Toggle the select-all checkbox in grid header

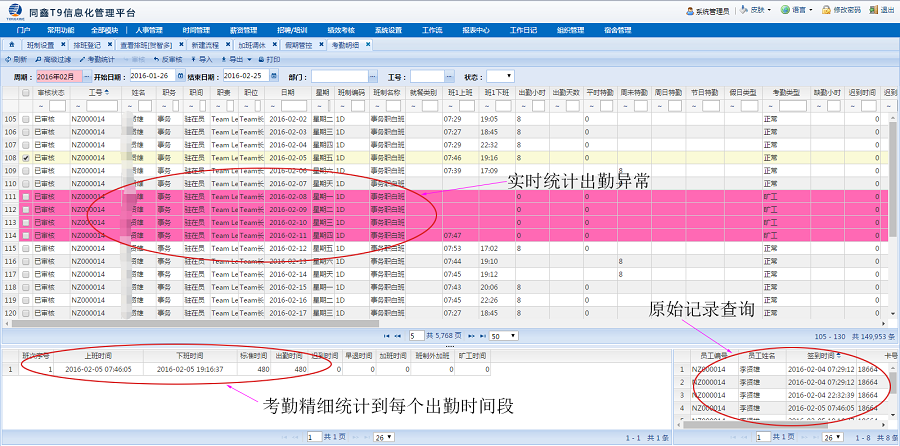pos(26,92)
